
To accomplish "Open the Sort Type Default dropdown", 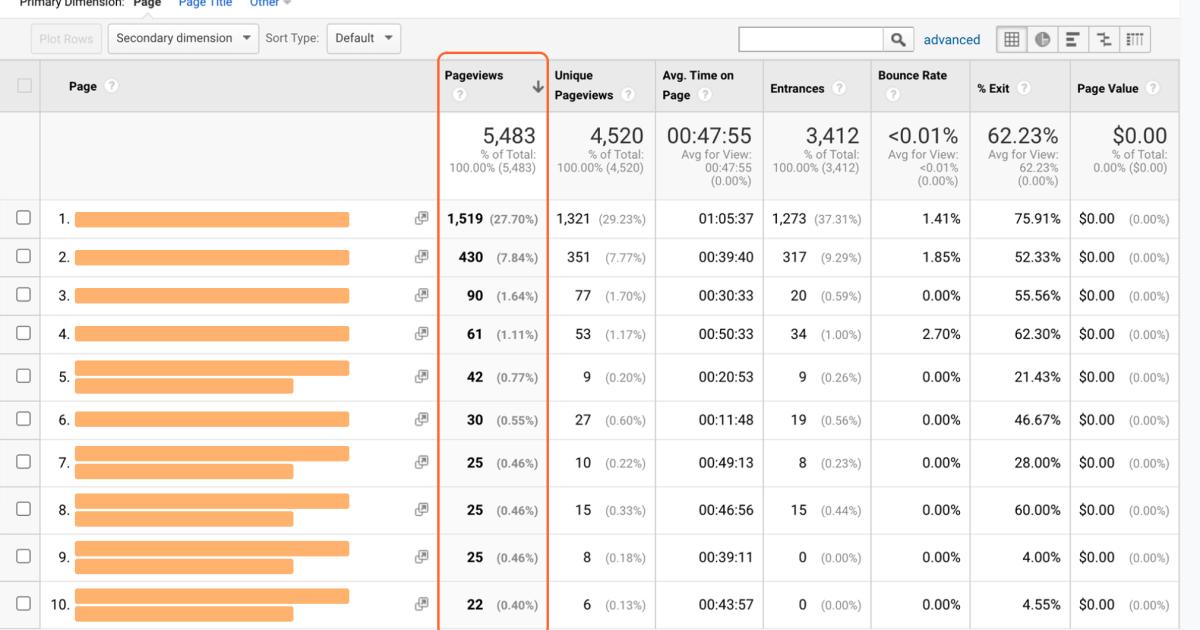I will 363,39.
